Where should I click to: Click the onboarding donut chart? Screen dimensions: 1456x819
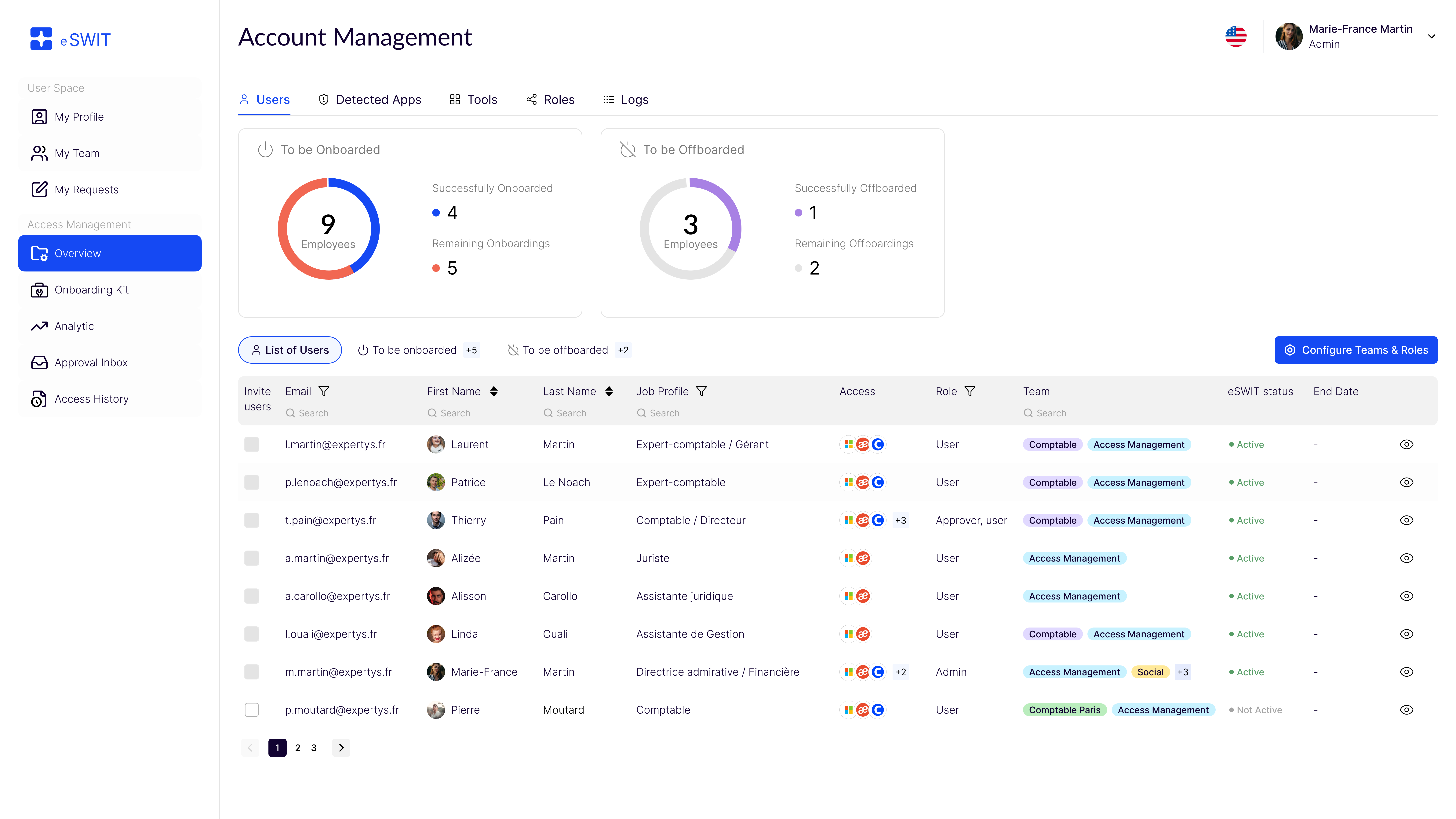pyautogui.click(x=328, y=229)
